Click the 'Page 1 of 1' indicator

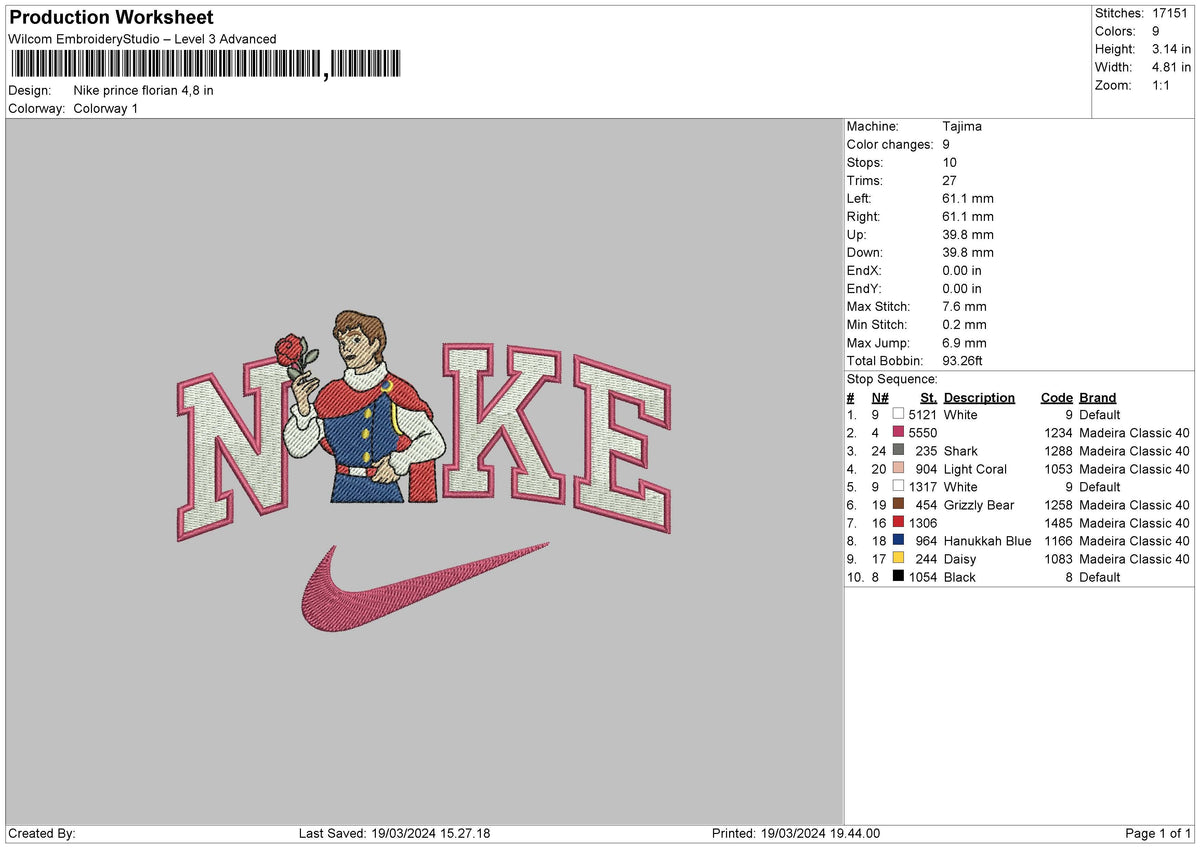1158,833
